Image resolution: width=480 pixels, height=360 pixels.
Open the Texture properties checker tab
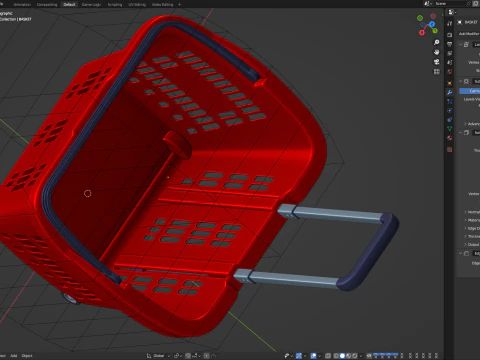(x=450, y=149)
